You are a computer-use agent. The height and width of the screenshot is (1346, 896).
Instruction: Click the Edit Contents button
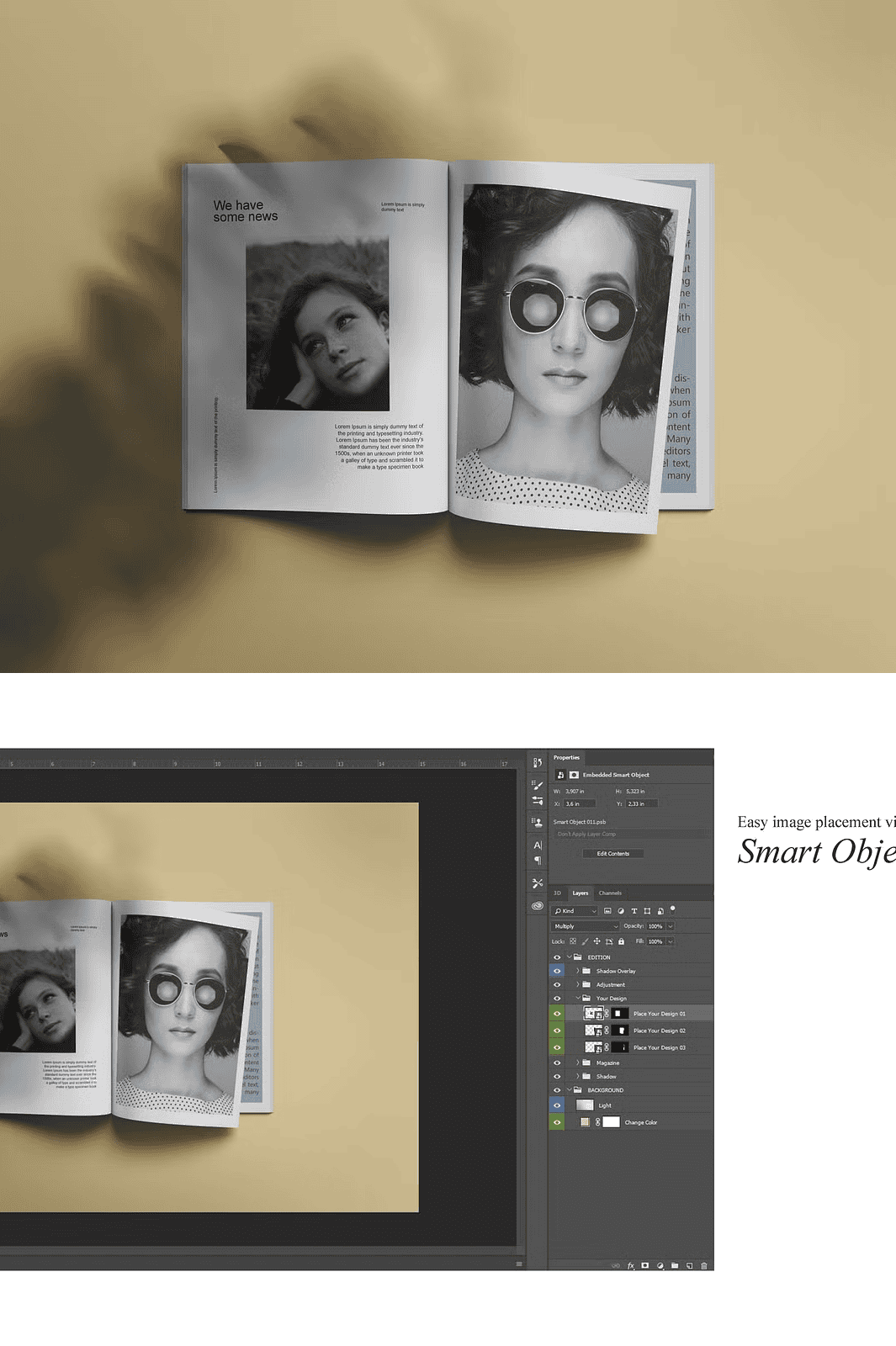[612, 854]
